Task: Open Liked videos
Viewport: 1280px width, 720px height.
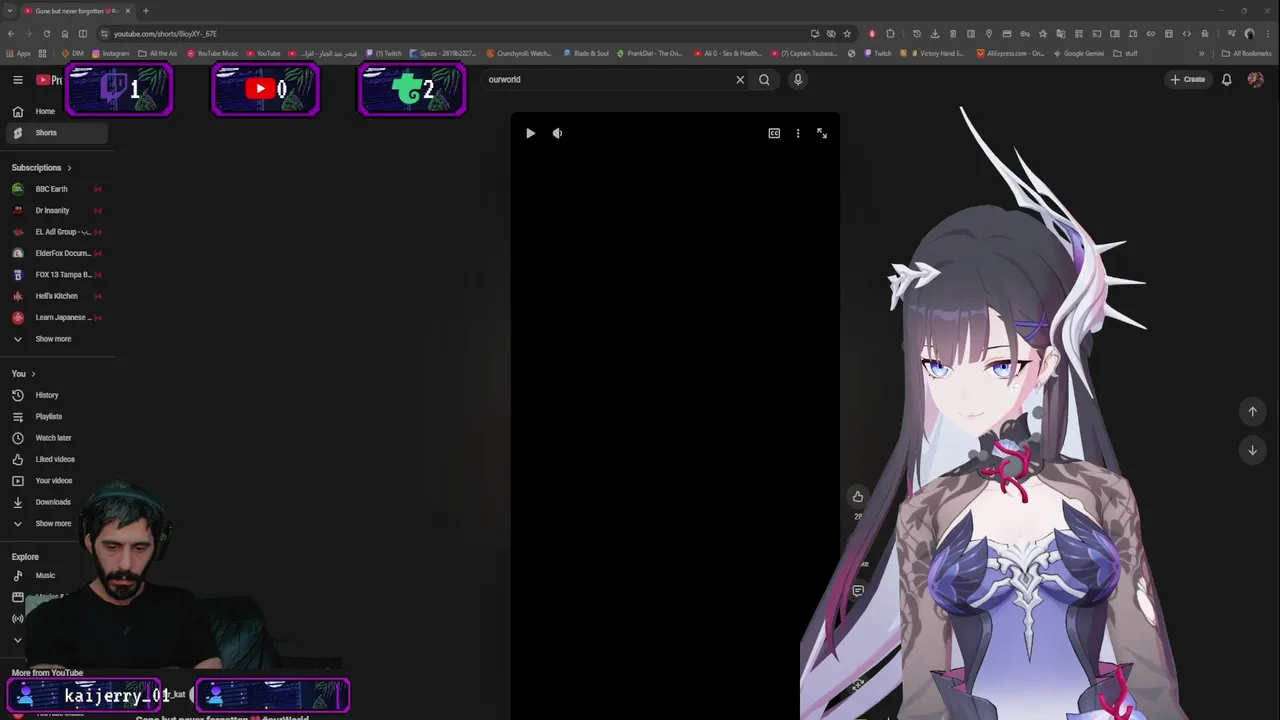Action: point(57,459)
